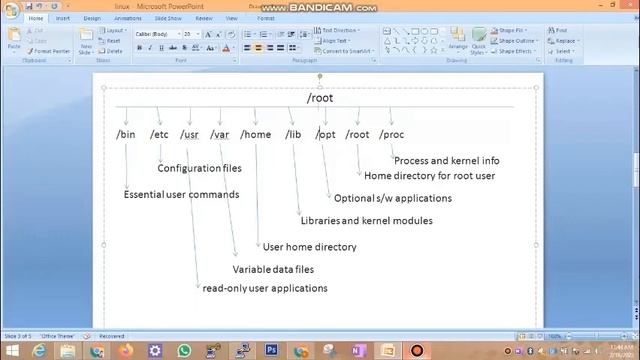
Task: Click the font color red A swatch
Action: [x=226, y=48]
